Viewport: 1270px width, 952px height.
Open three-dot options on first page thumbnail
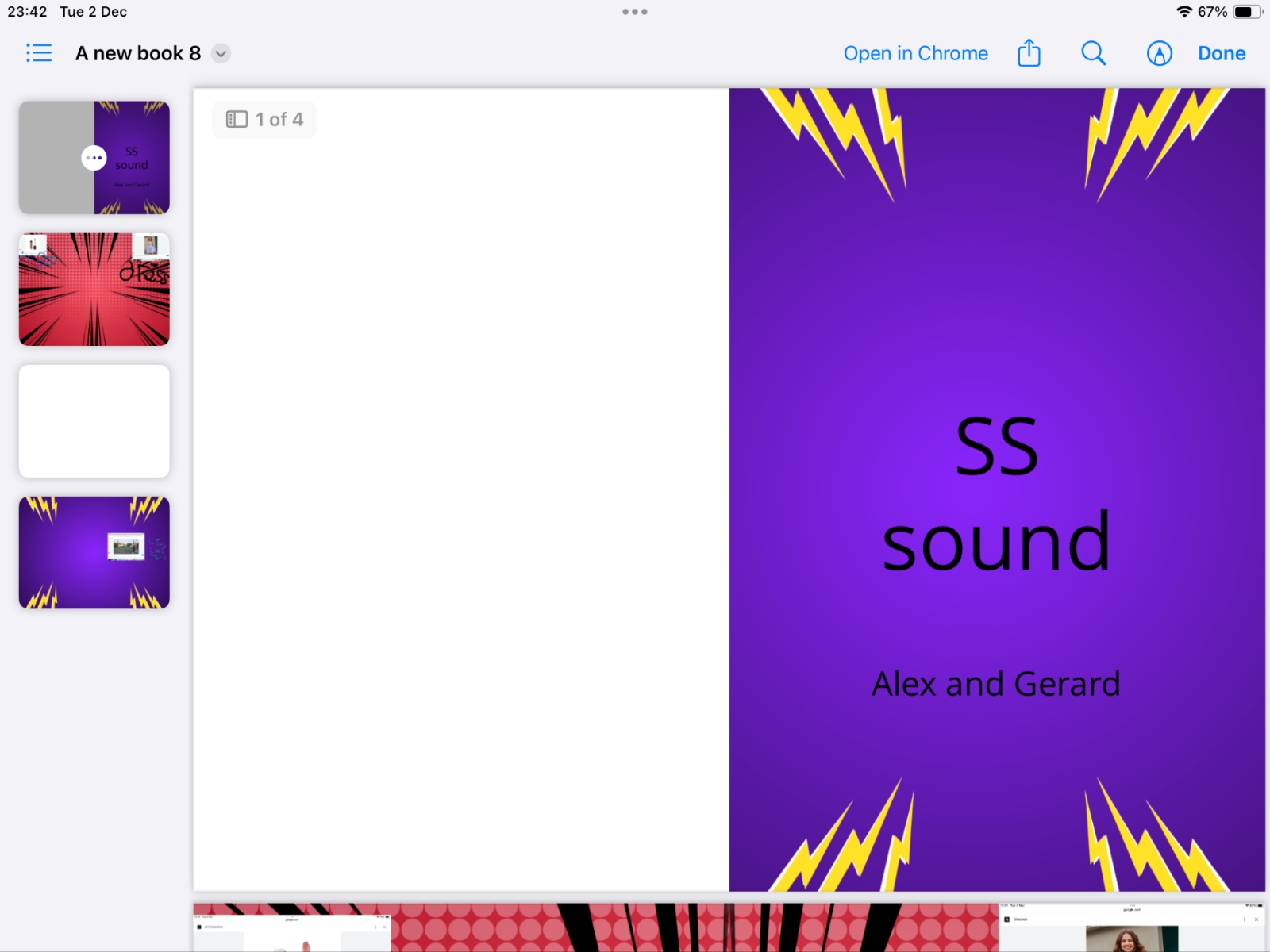94,158
